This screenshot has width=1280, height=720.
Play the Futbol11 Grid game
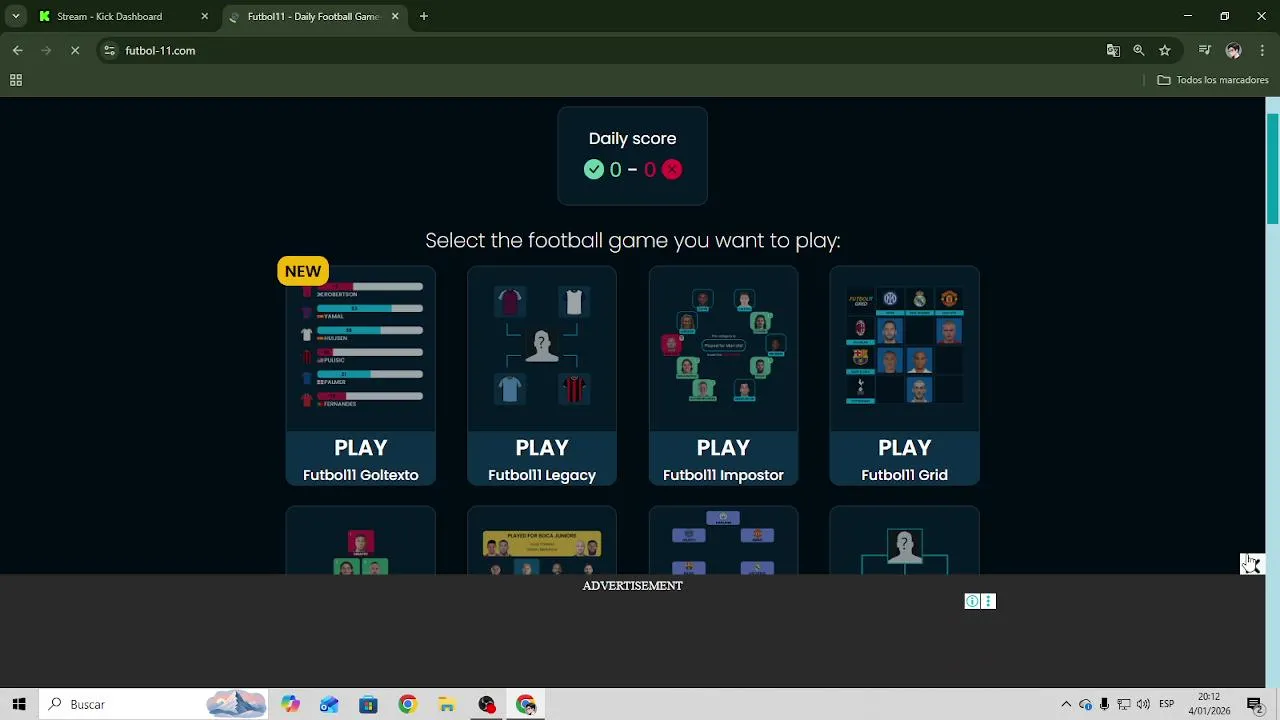904,460
